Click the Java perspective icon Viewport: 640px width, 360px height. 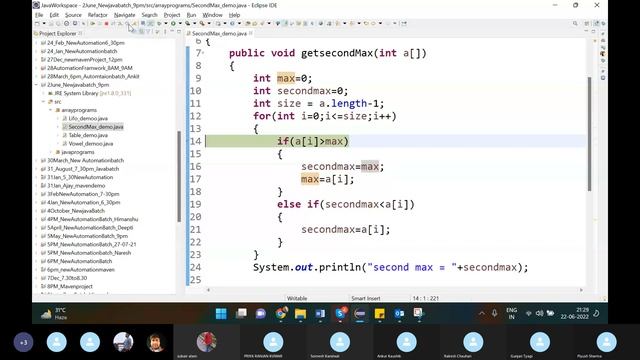(x=596, y=24)
